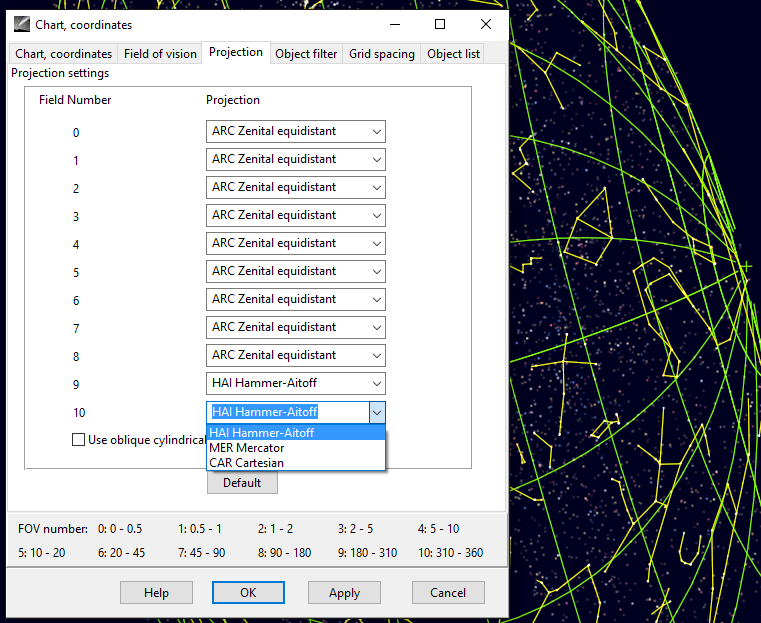The width and height of the screenshot is (761, 623).
Task: Click the Default button
Action: [242, 483]
